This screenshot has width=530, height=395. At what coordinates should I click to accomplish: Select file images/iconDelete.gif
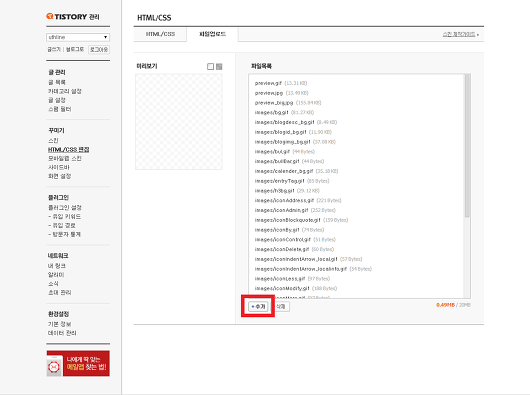click(294, 249)
